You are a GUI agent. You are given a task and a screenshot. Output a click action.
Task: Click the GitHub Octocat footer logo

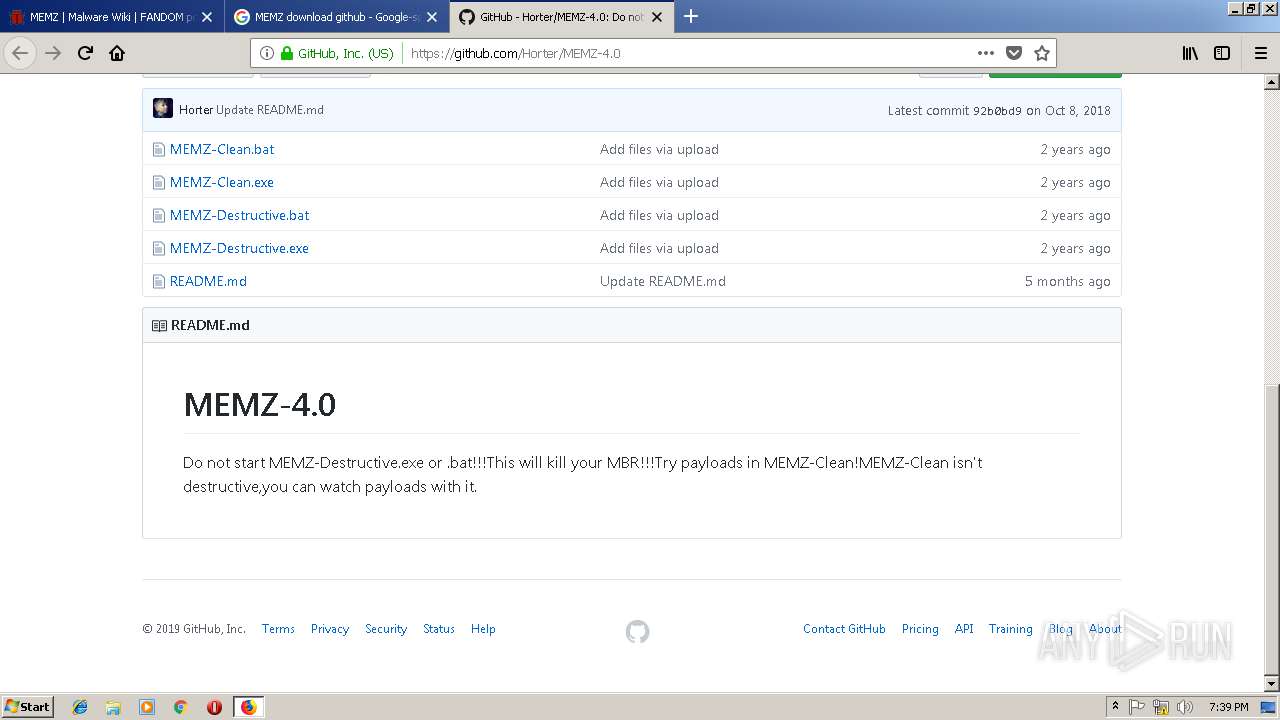tap(637, 631)
